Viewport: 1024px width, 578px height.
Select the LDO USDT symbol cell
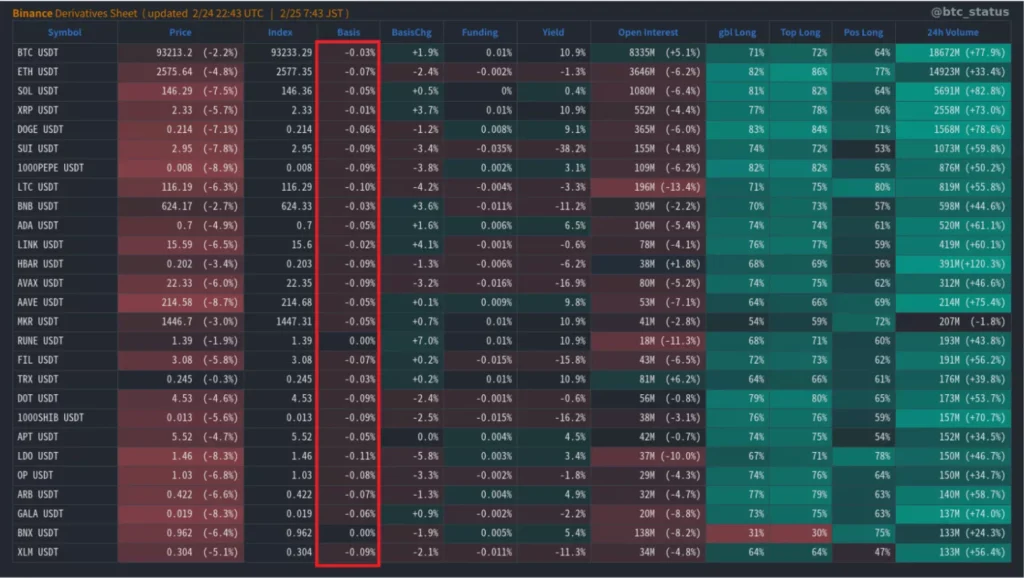pyautogui.click(x=65, y=456)
